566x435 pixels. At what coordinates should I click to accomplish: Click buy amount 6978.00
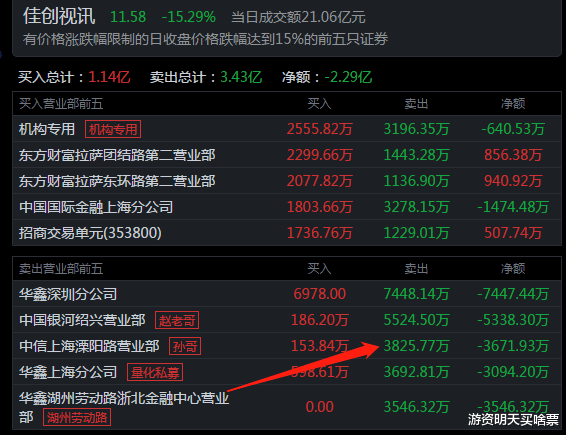(x=319, y=294)
